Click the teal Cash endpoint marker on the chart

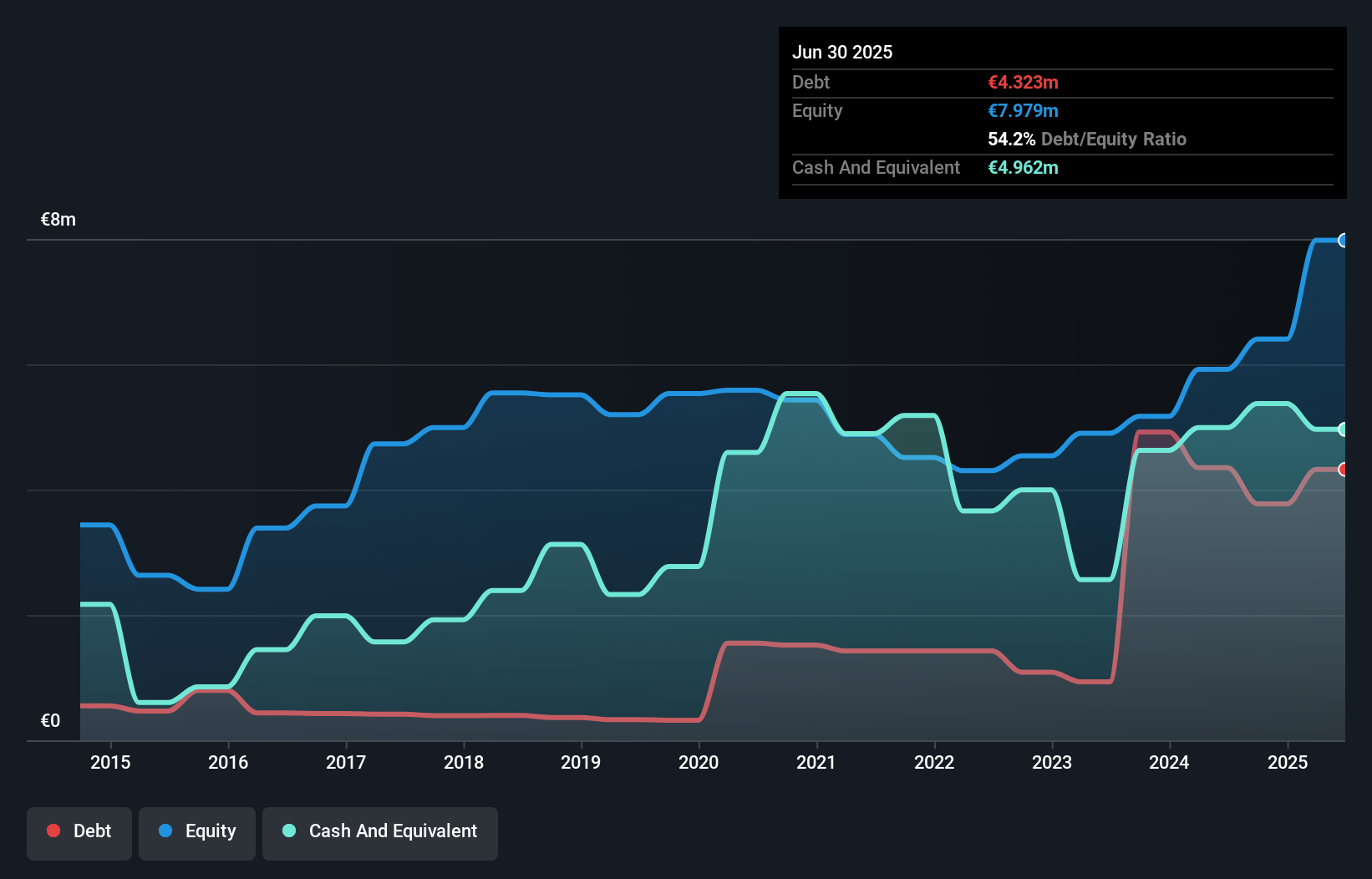click(x=1343, y=429)
